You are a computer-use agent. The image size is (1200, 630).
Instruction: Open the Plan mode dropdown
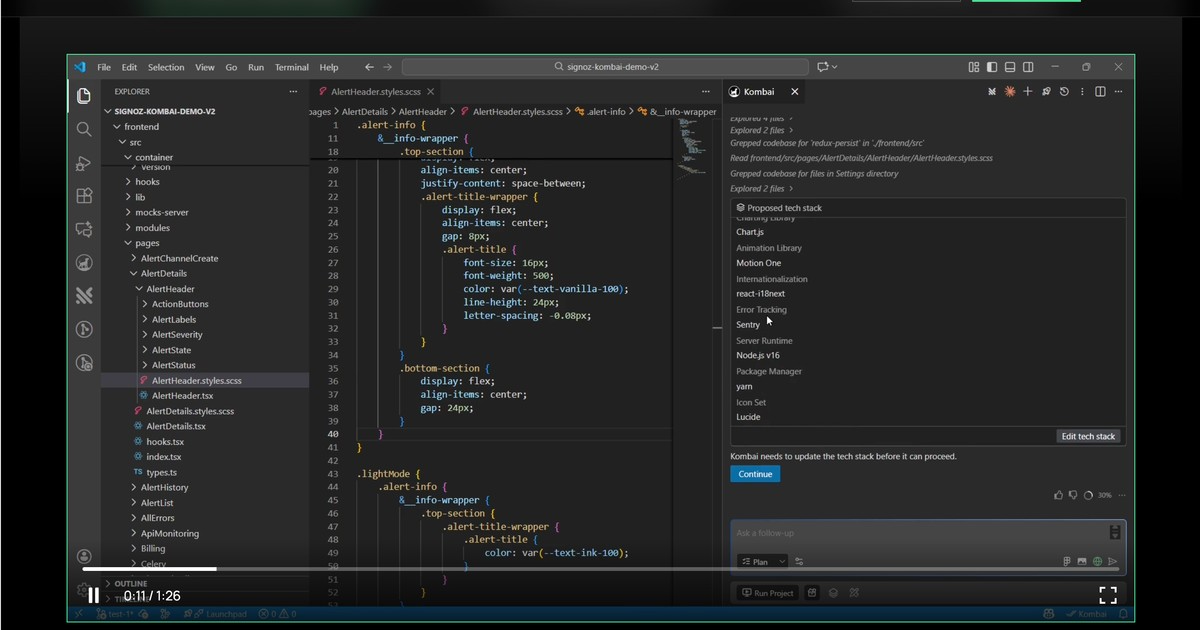coord(762,562)
